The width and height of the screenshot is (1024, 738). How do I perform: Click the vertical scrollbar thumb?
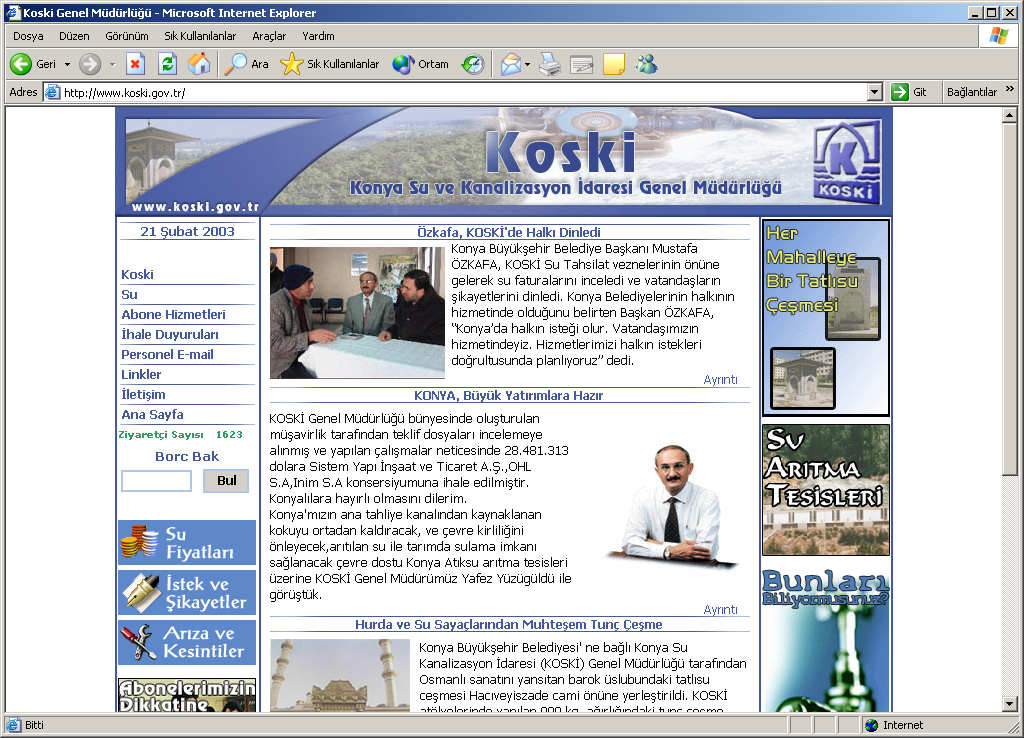tap(1010, 299)
